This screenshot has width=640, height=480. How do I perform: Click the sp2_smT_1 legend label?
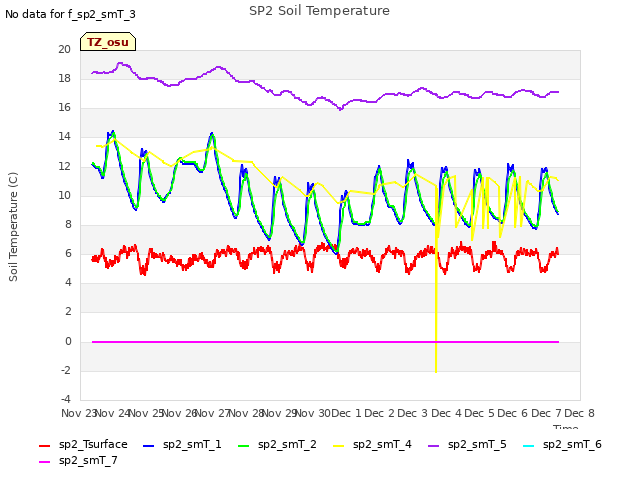(x=192, y=444)
